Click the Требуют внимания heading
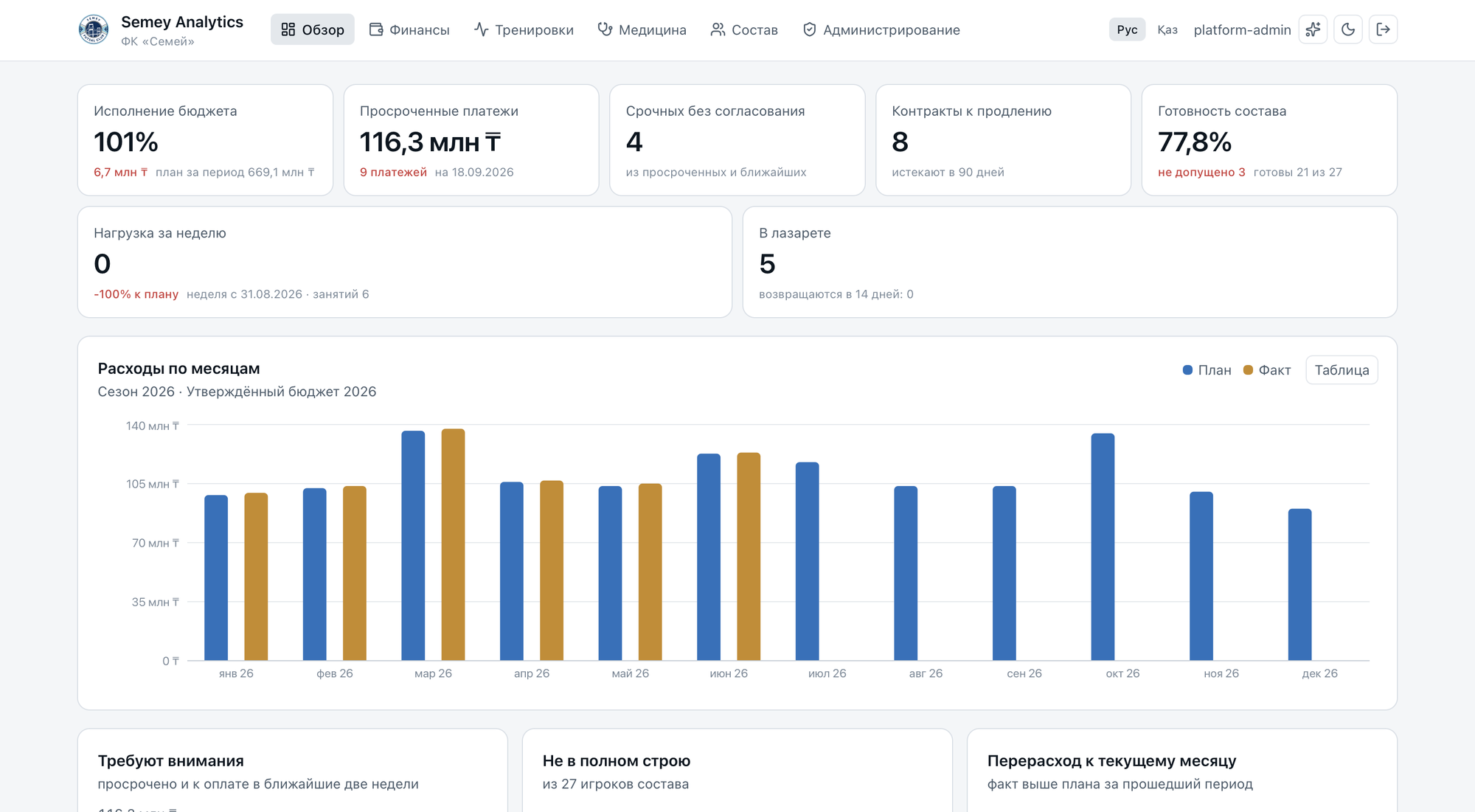Viewport: 1475px width, 812px height. (171, 760)
